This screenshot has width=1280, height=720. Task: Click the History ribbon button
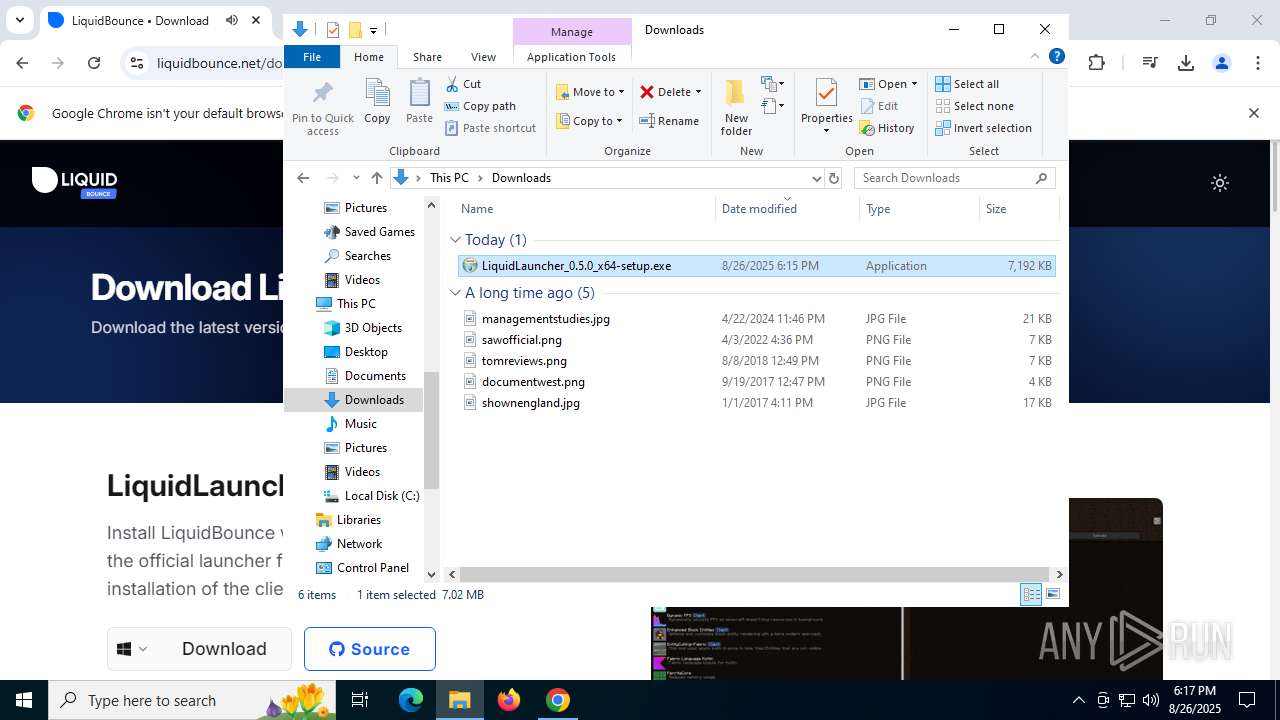(x=887, y=128)
